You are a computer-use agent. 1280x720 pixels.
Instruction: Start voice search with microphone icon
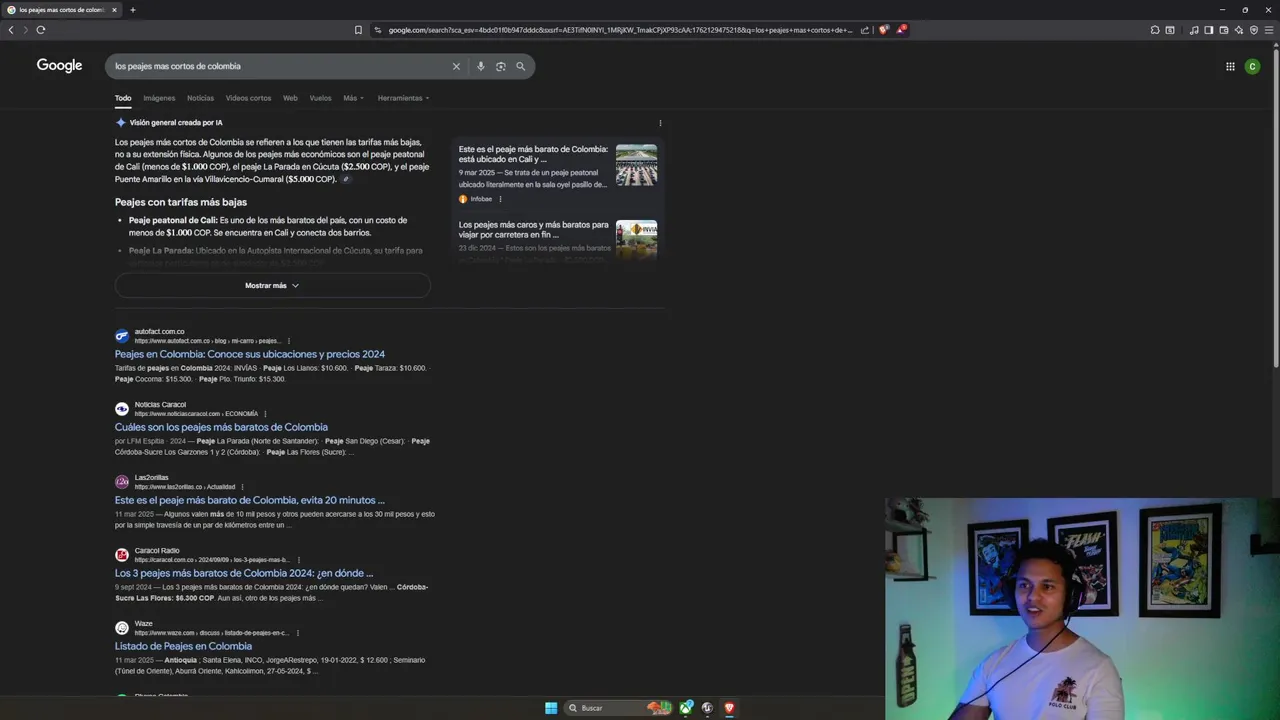coord(481,66)
